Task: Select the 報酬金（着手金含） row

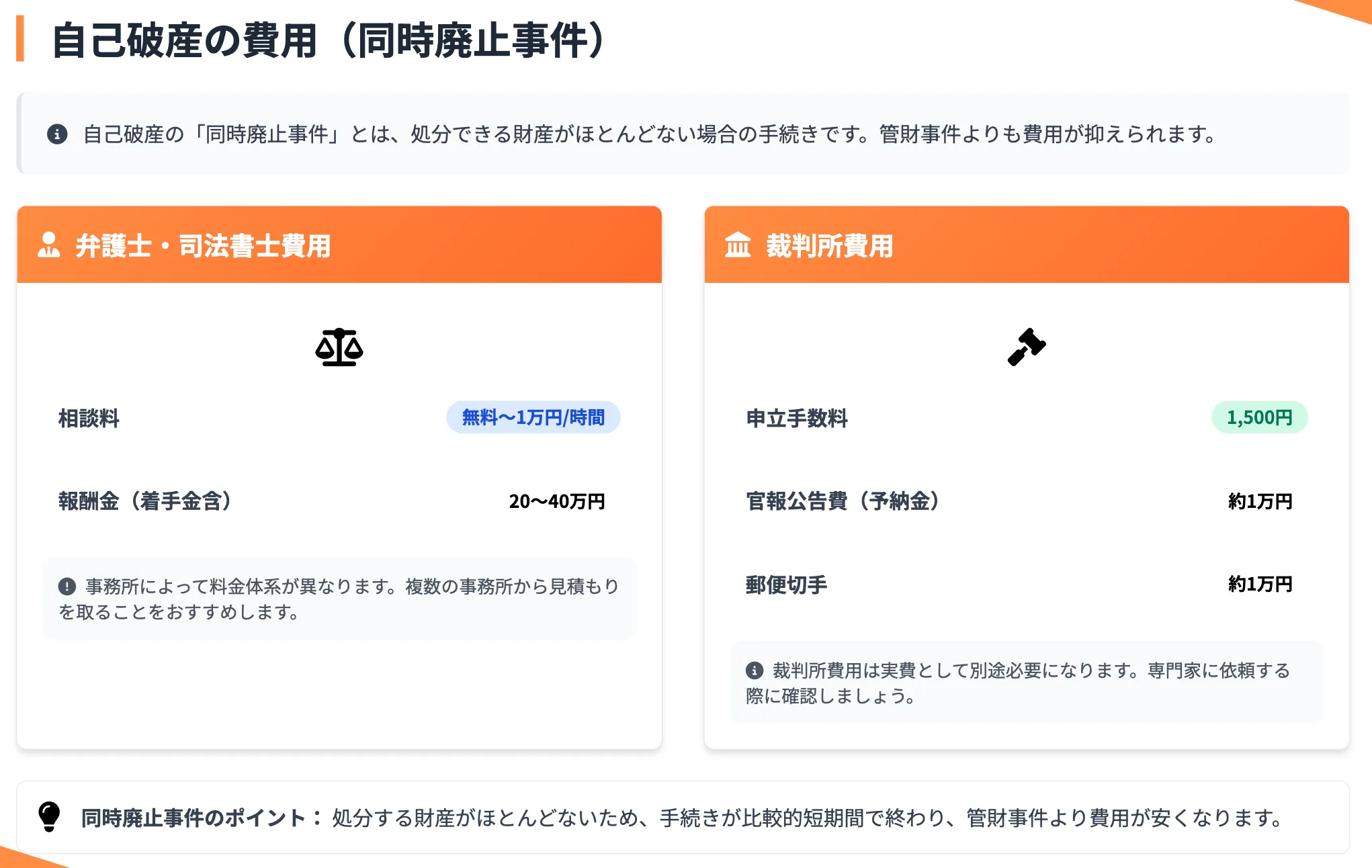Action: coord(144,501)
